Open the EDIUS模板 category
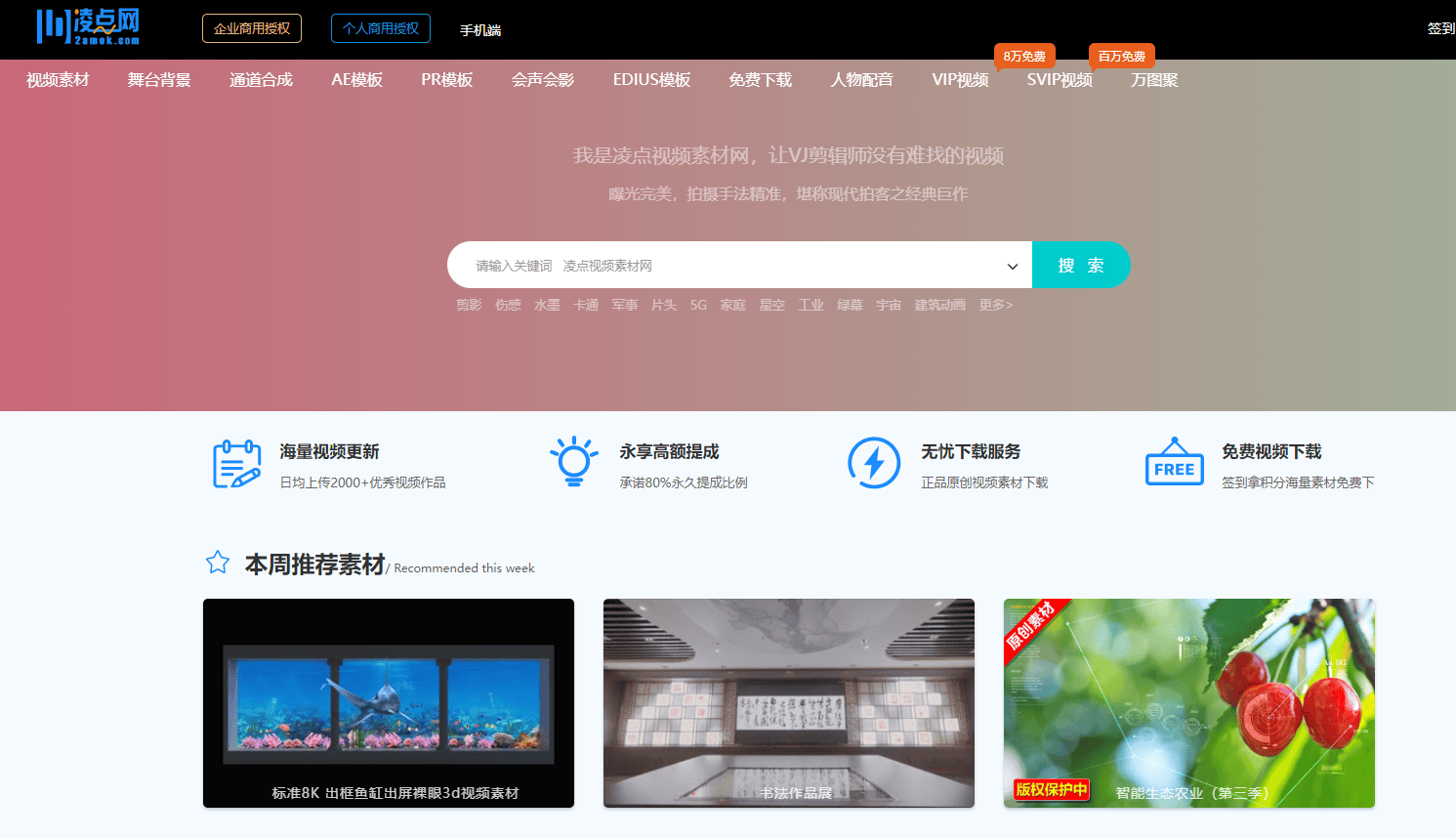 (x=651, y=80)
